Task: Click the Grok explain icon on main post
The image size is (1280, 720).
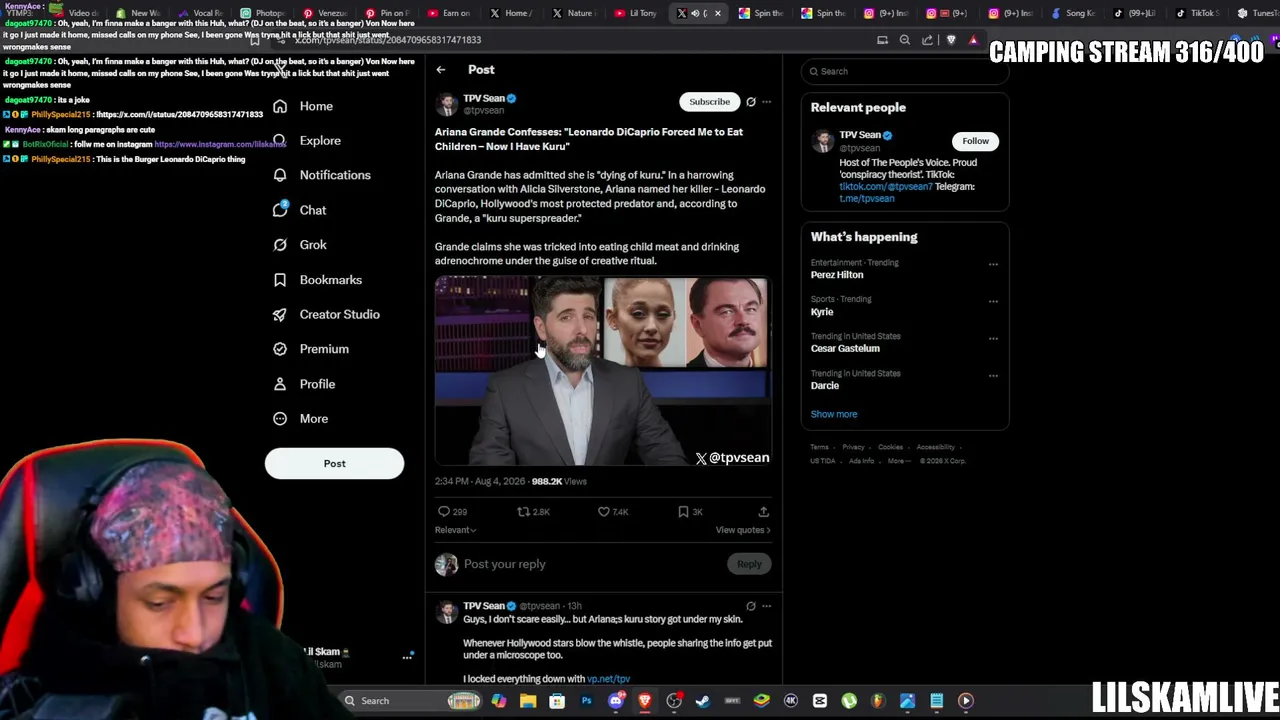Action: (751, 102)
